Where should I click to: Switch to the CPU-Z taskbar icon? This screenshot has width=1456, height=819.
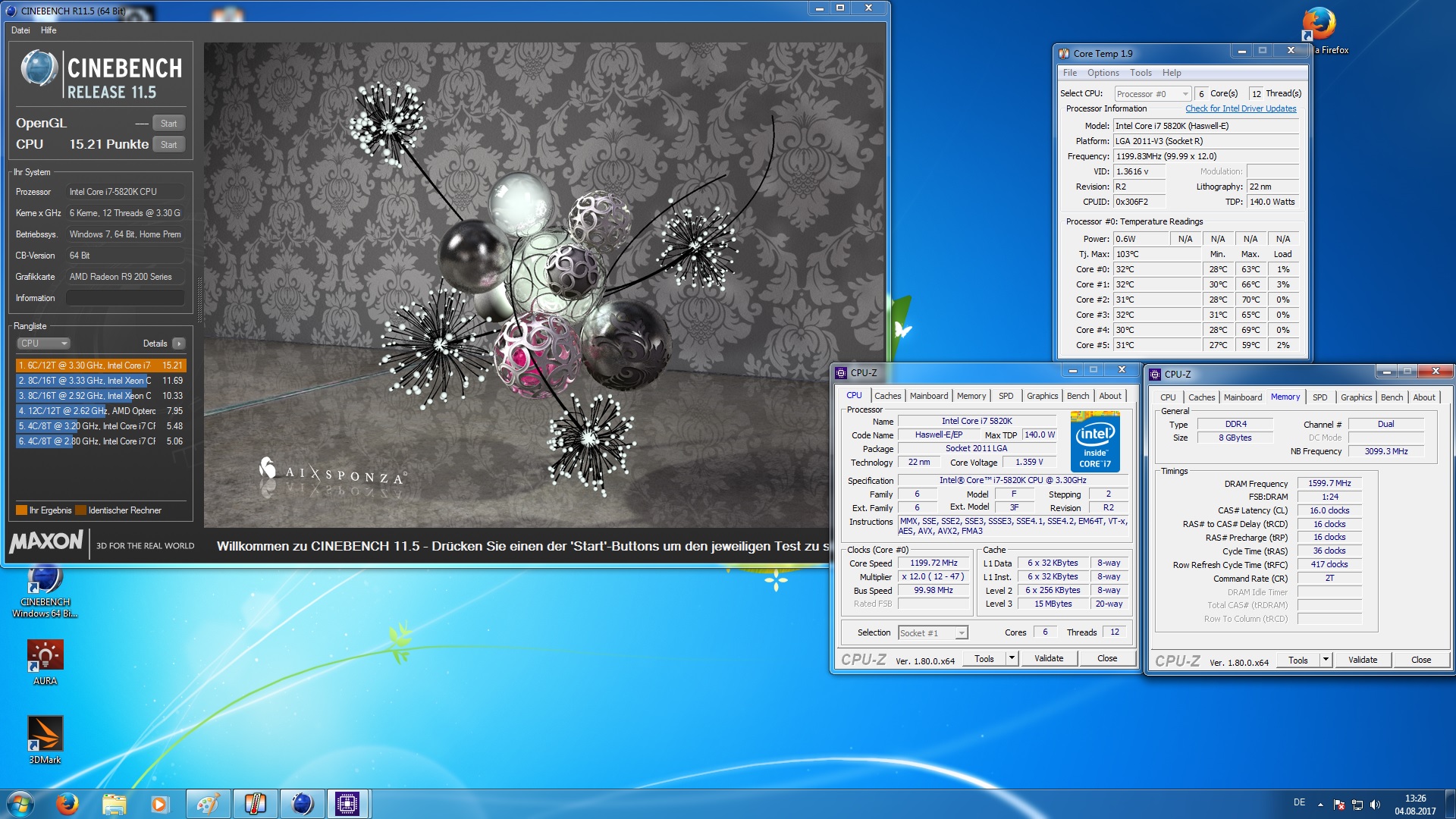coord(347,804)
